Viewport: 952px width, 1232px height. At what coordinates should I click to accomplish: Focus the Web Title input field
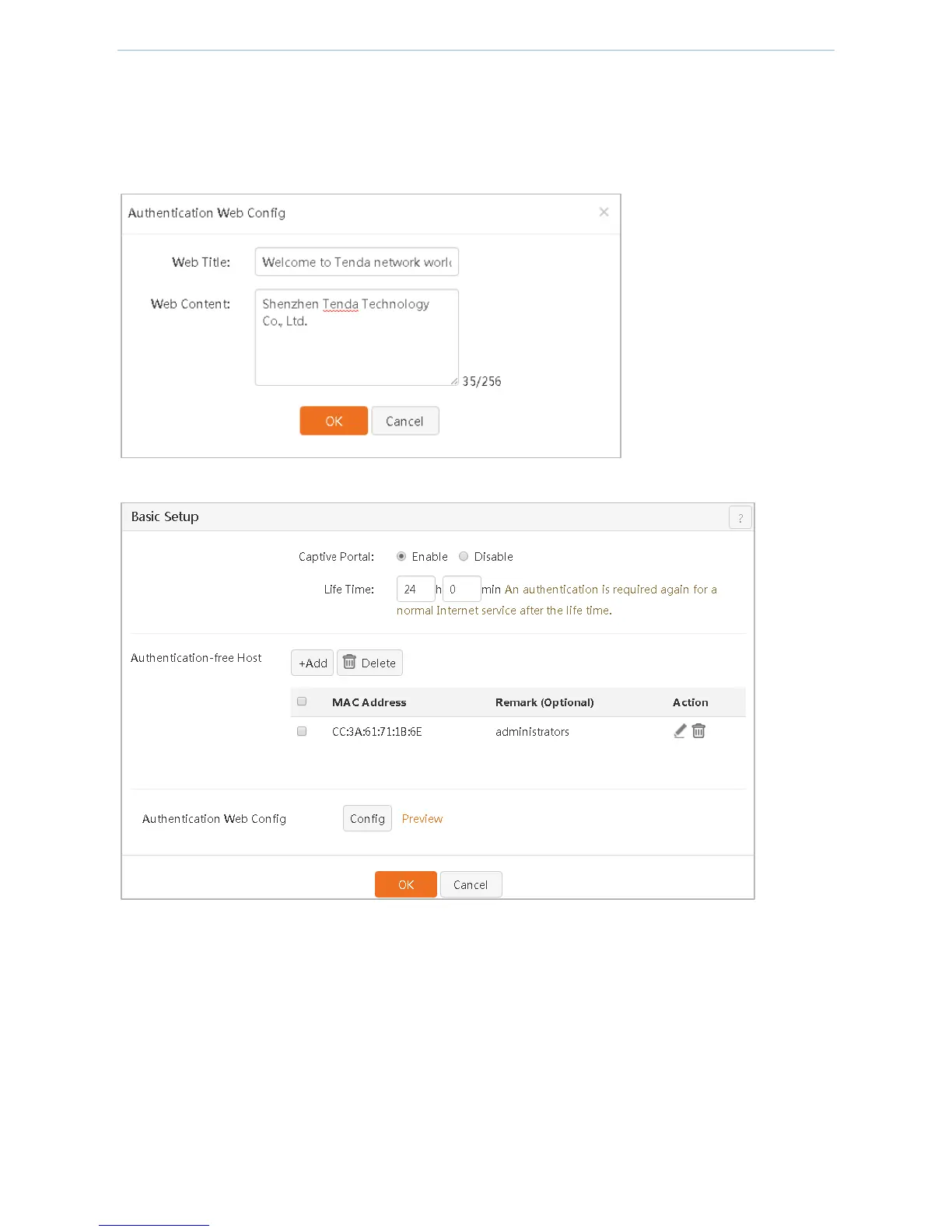pos(357,261)
